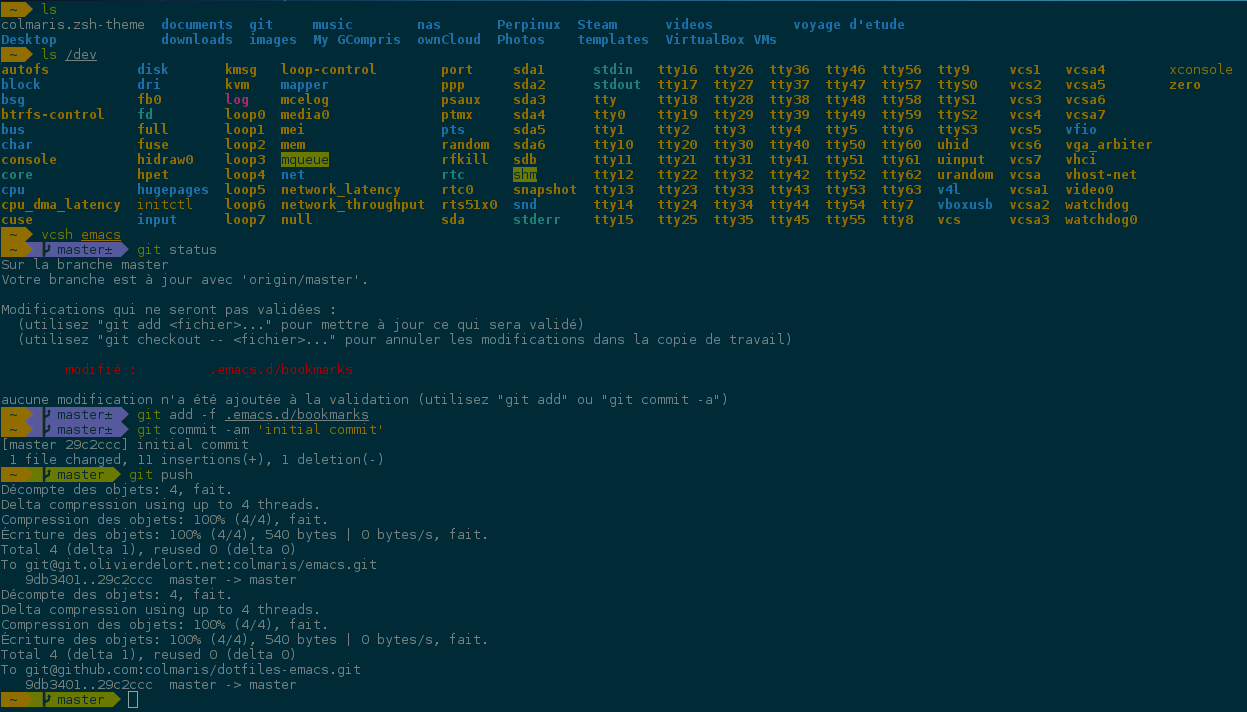
Task: Click the voyage d'etude folder name
Action: (848, 25)
